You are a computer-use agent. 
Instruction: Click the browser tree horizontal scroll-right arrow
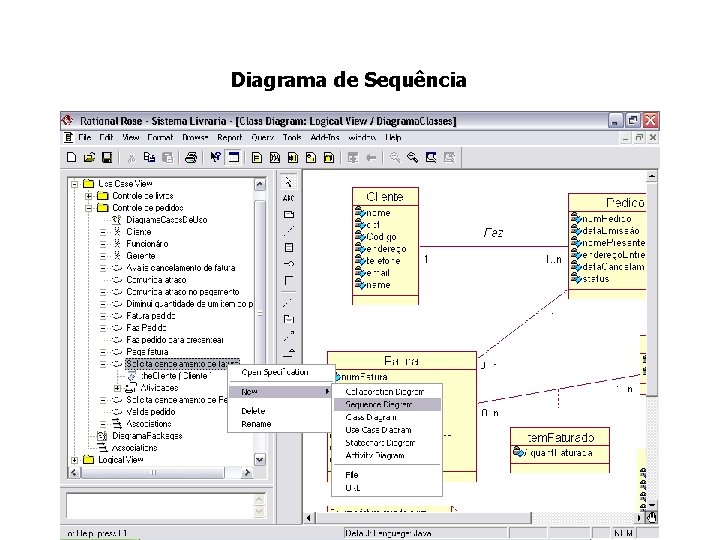point(247,472)
